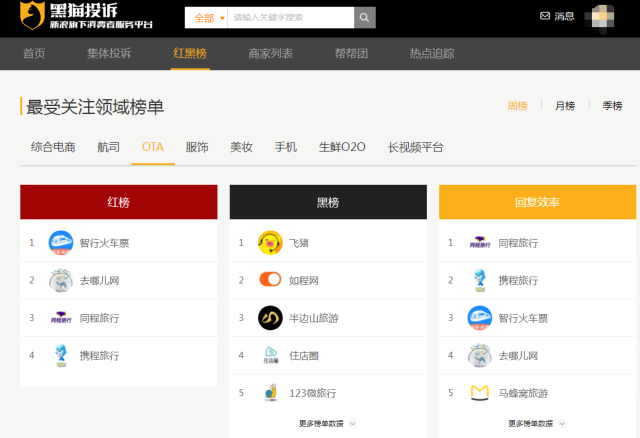640x438 pixels.
Task: Click the 同程旅行 logo in 红榜
Action: pos(61,318)
